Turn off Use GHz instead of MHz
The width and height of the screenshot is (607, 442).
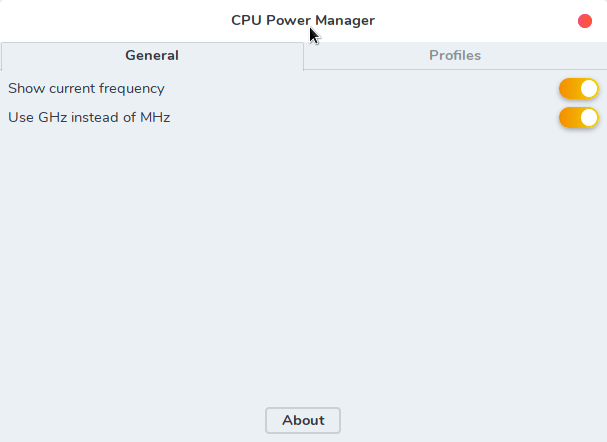579,118
